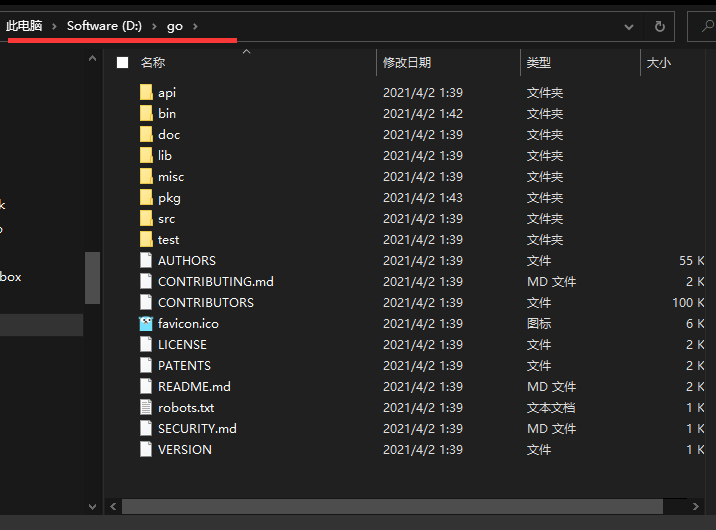Click the search magnifier icon
The height and width of the screenshot is (530, 716).
click(x=707, y=26)
